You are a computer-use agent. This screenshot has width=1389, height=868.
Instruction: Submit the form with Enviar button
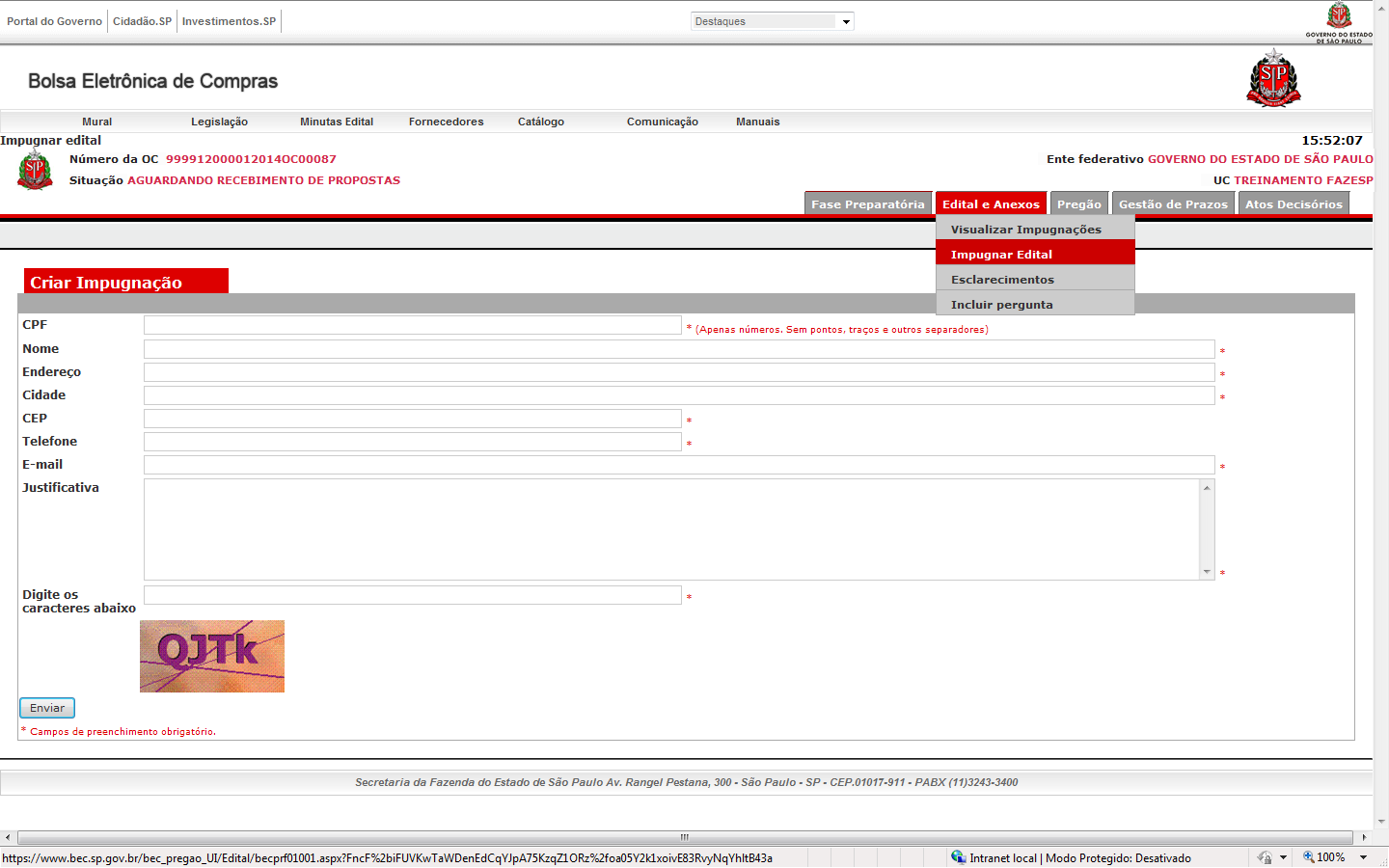pyautogui.click(x=47, y=708)
